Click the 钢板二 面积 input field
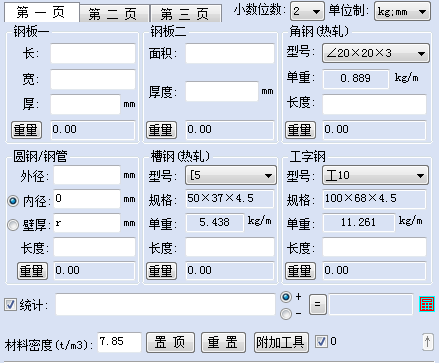The image size is (439, 363). coord(230,53)
